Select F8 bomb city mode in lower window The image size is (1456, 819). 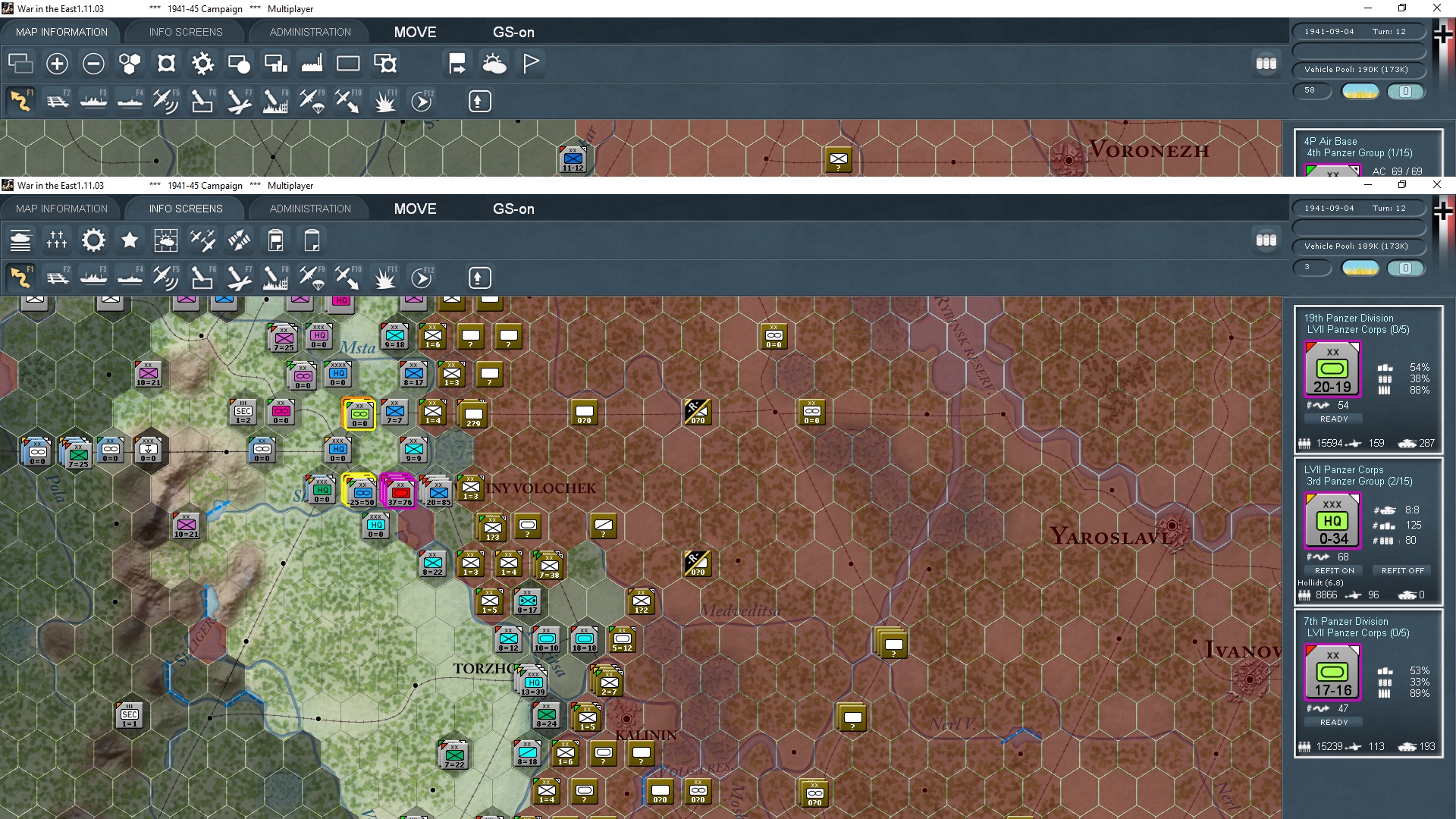click(275, 278)
